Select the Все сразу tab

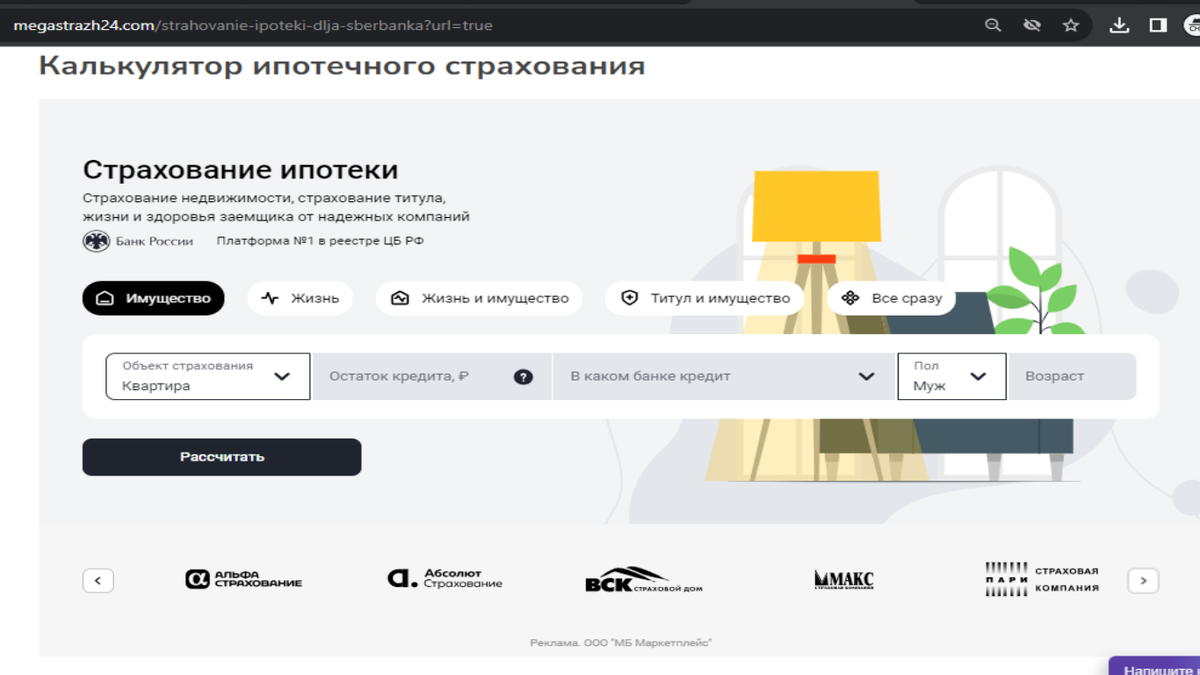(x=891, y=298)
